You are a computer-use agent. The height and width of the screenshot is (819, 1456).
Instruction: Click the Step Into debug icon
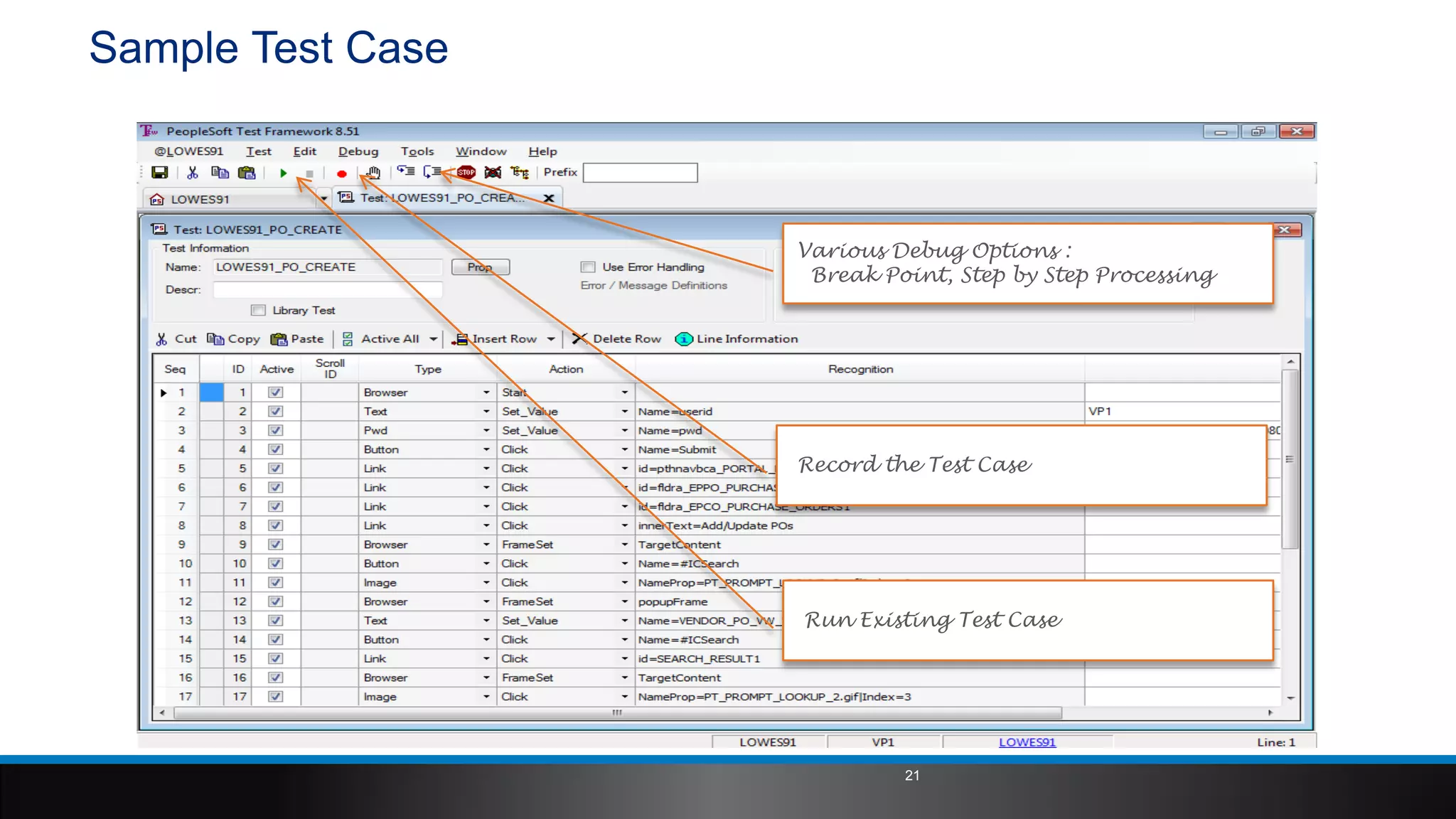[x=406, y=171]
